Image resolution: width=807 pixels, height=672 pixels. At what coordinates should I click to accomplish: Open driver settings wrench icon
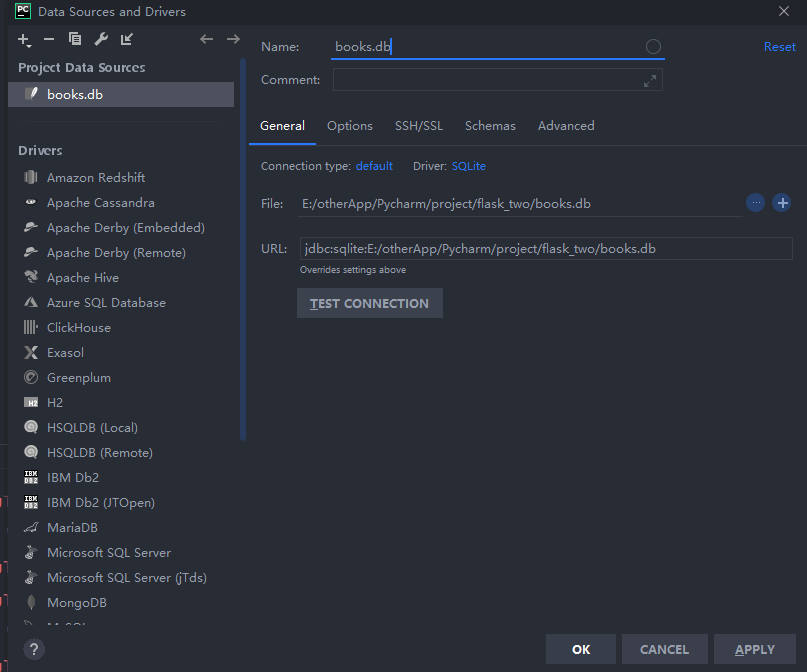(x=101, y=39)
